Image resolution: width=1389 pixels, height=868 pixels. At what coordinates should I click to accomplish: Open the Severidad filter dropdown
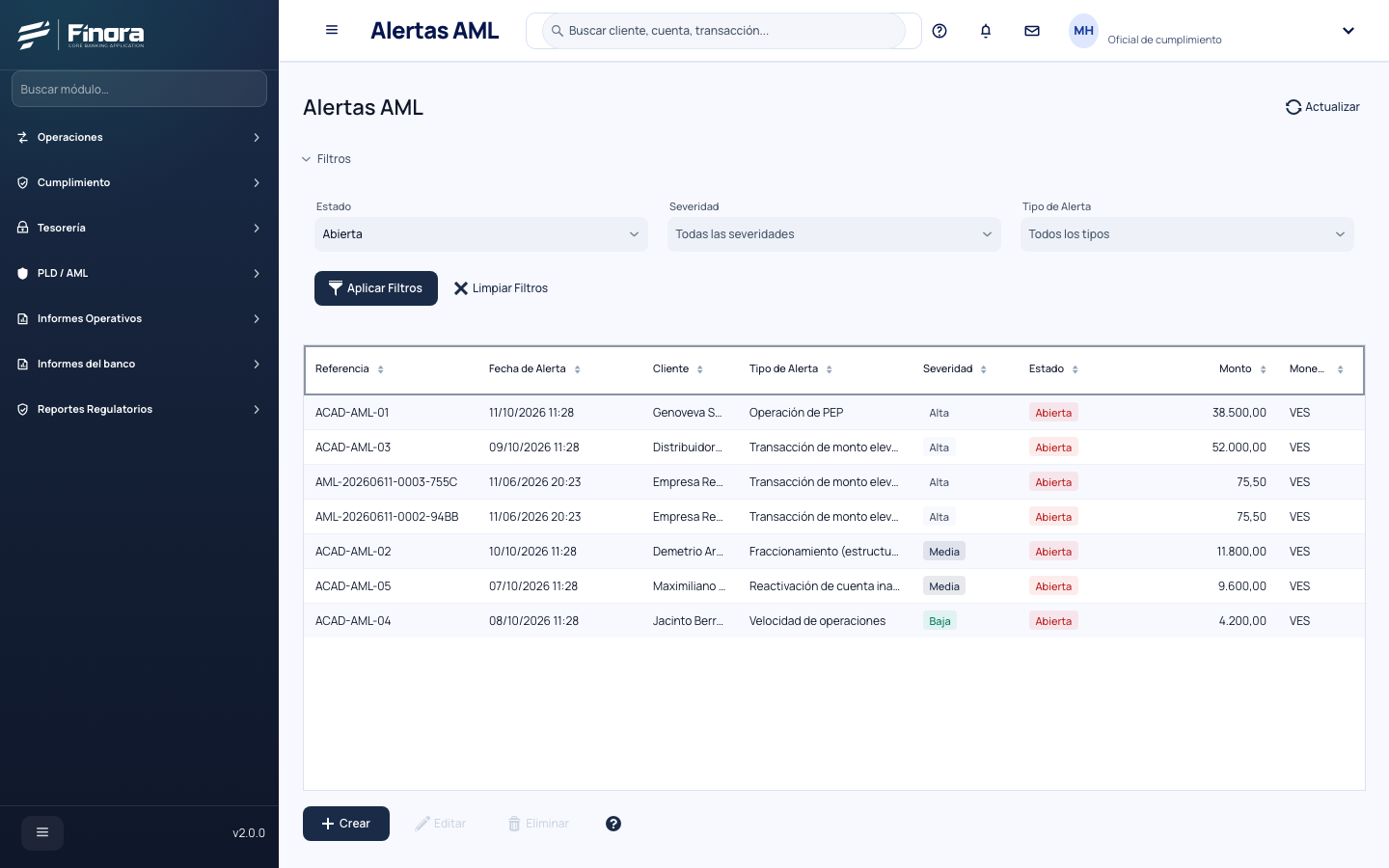coord(834,234)
